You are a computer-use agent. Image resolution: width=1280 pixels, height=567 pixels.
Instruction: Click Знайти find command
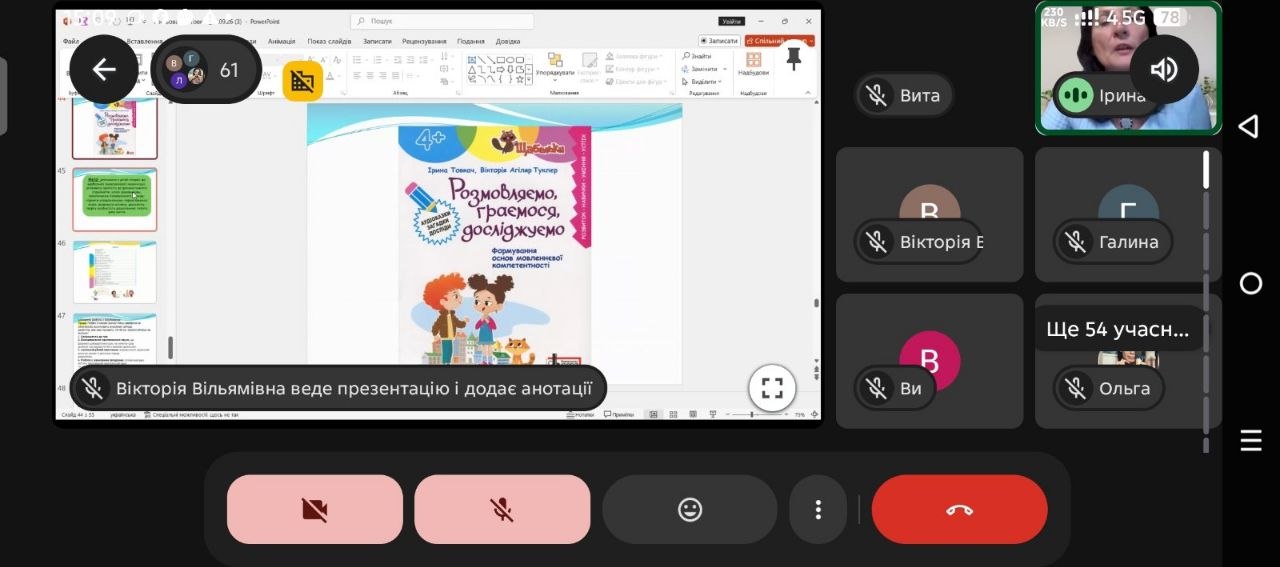[696, 57]
